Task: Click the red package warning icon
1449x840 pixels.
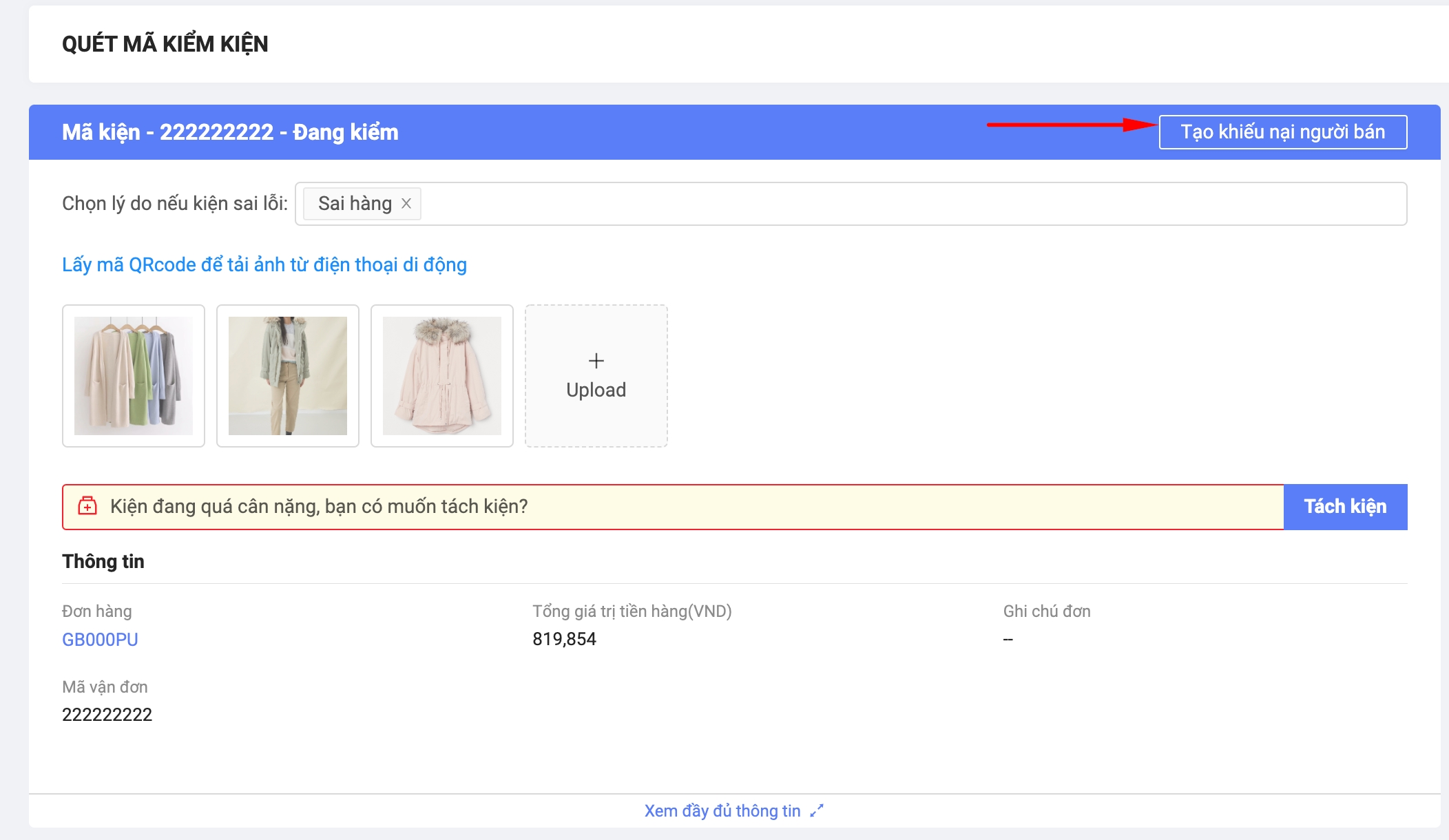Action: (x=87, y=506)
